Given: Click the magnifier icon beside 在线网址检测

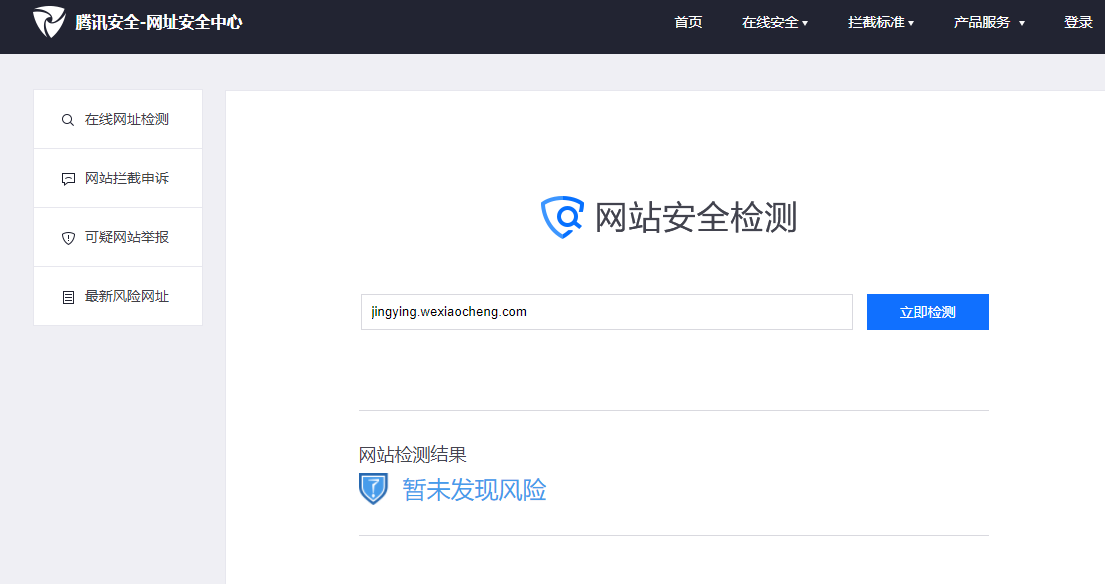Looking at the screenshot, I should pyautogui.click(x=68, y=120).
